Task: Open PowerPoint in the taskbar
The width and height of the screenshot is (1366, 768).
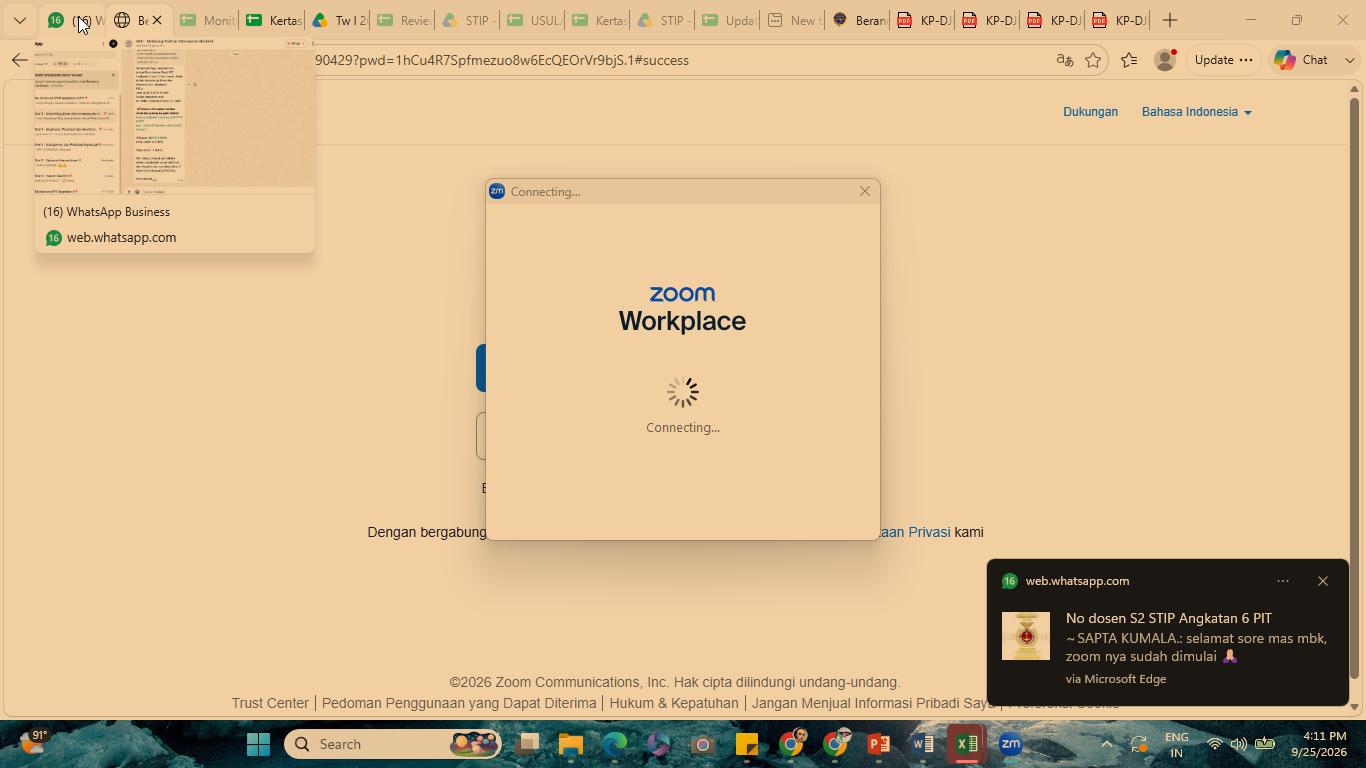Action: [x=878, y=744]
